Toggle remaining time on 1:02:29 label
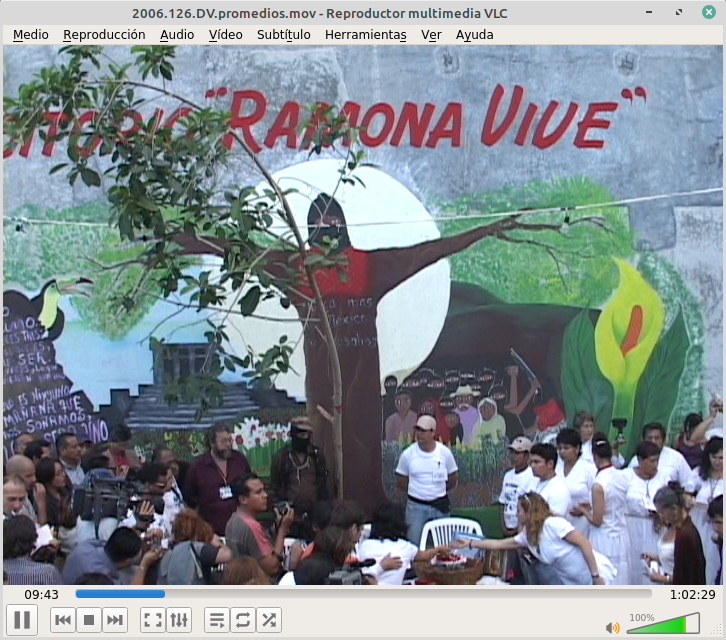The width and height of the screenshot is (726, 640). pyautogui.click(x=693, y=595)
